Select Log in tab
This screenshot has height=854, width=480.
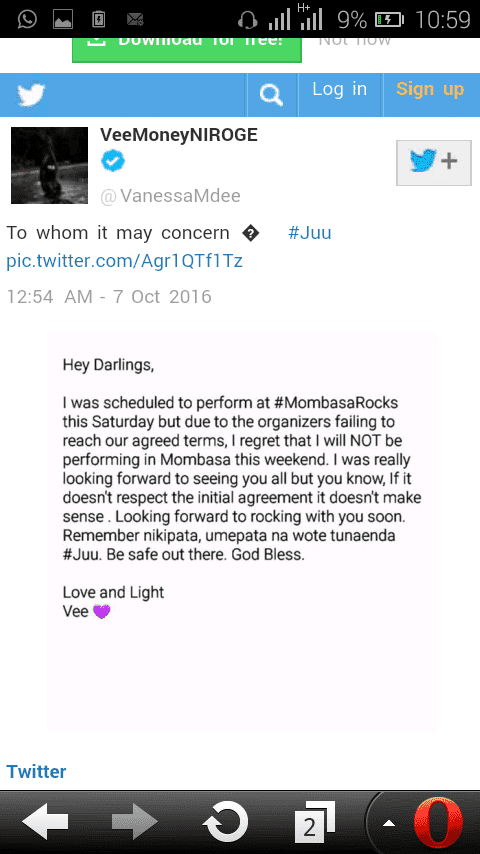click(339, 89)
